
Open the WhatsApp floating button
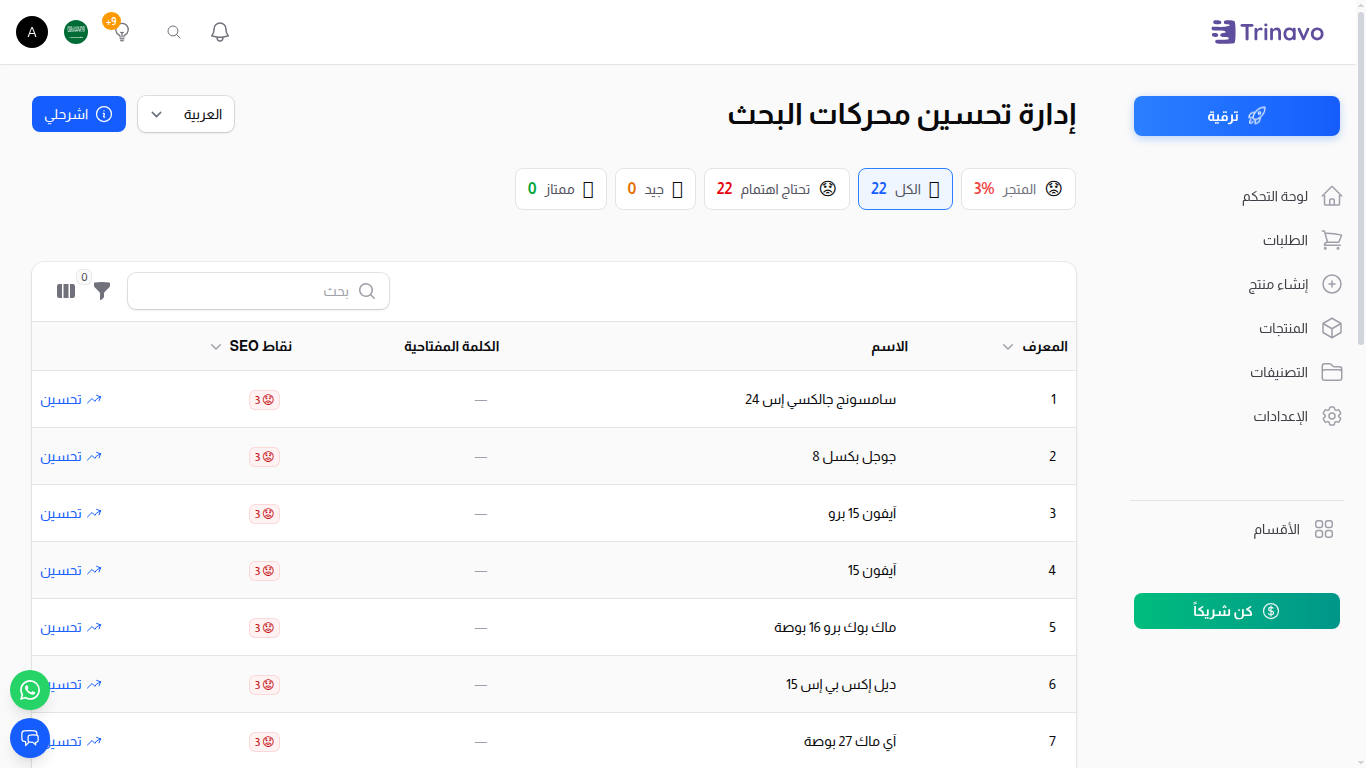click(30, 690)
